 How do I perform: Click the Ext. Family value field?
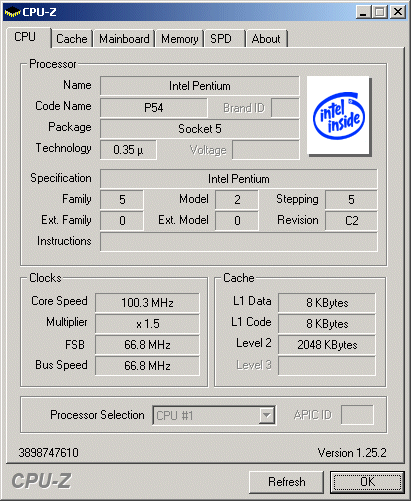[122, 221]
